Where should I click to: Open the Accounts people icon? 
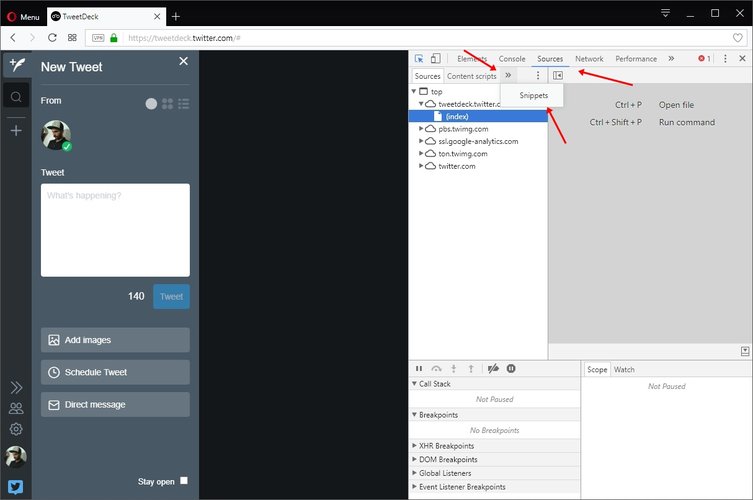pyautogui.click(x=16, y=408)
